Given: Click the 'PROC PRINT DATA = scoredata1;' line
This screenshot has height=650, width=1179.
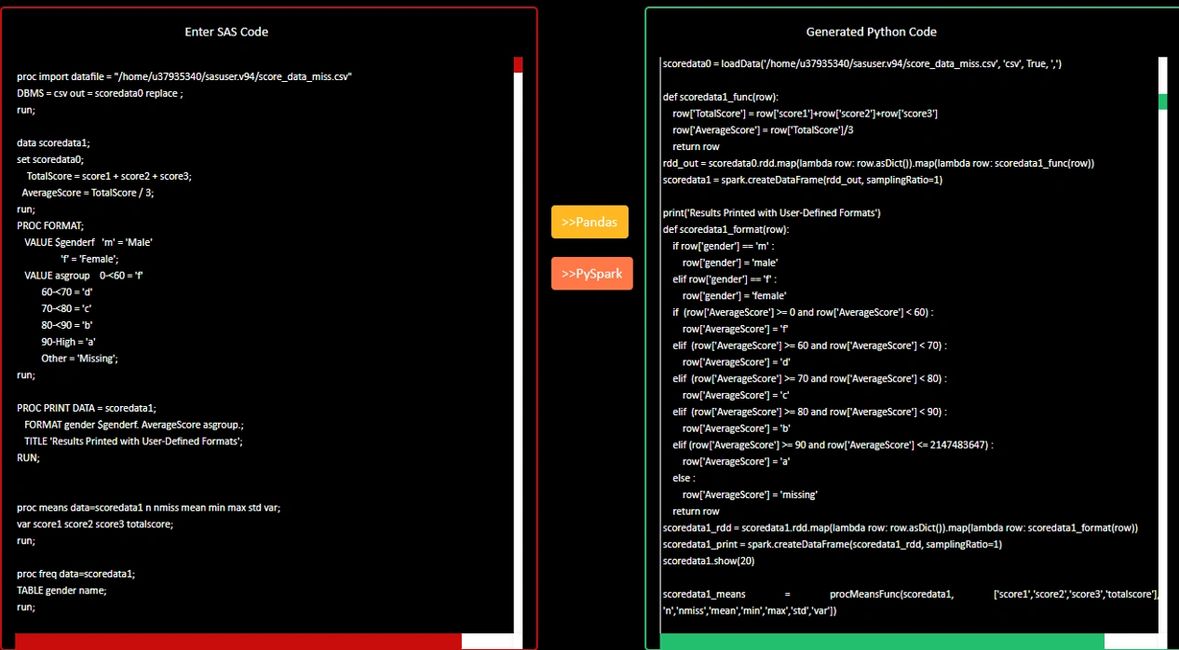Looking at the screenshot, I should click(87, 408).
